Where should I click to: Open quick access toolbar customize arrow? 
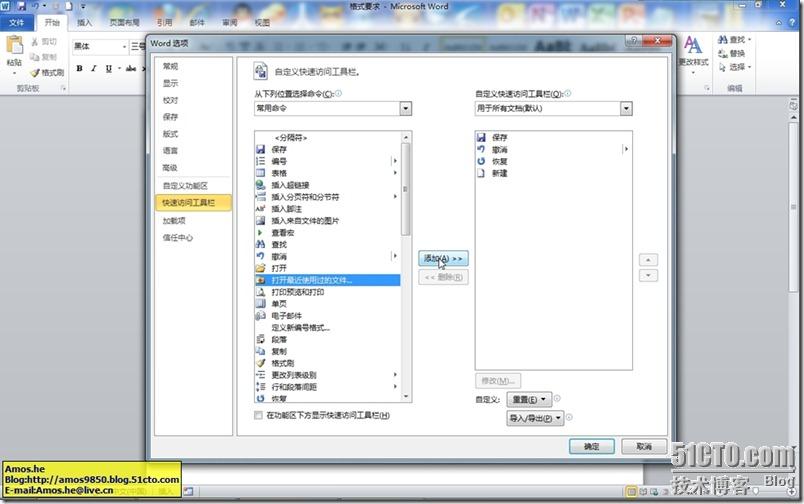(83, 7)
